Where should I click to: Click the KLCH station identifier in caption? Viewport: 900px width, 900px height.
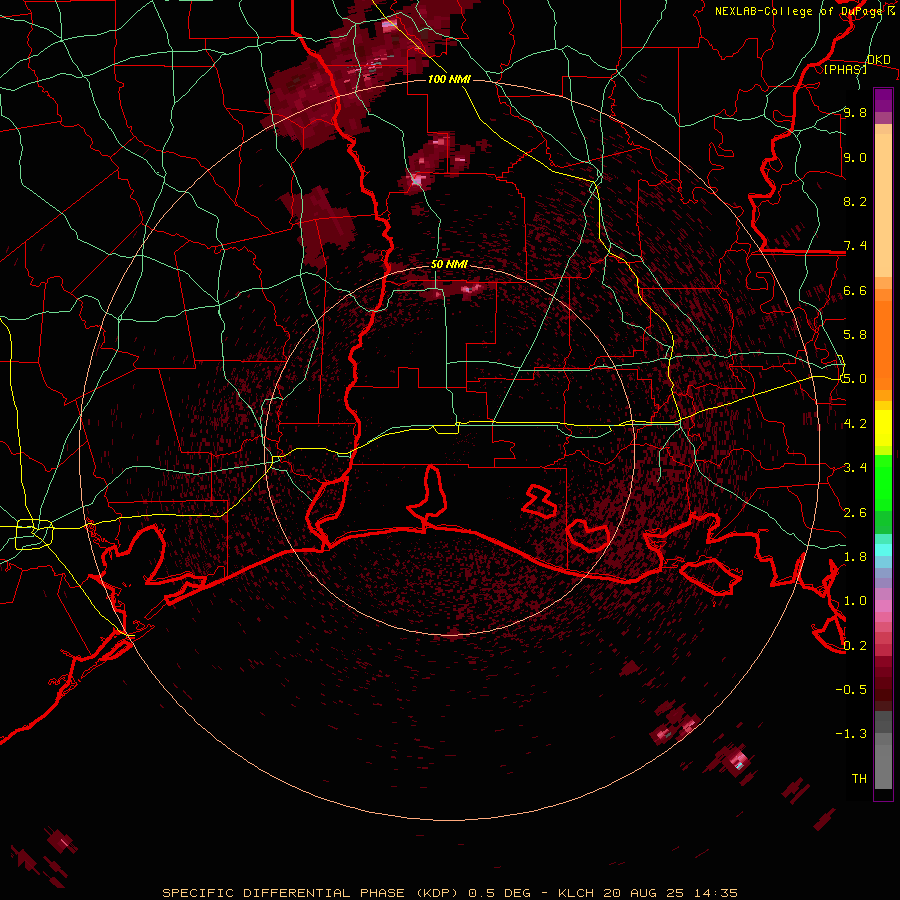[x=577, y=893]
